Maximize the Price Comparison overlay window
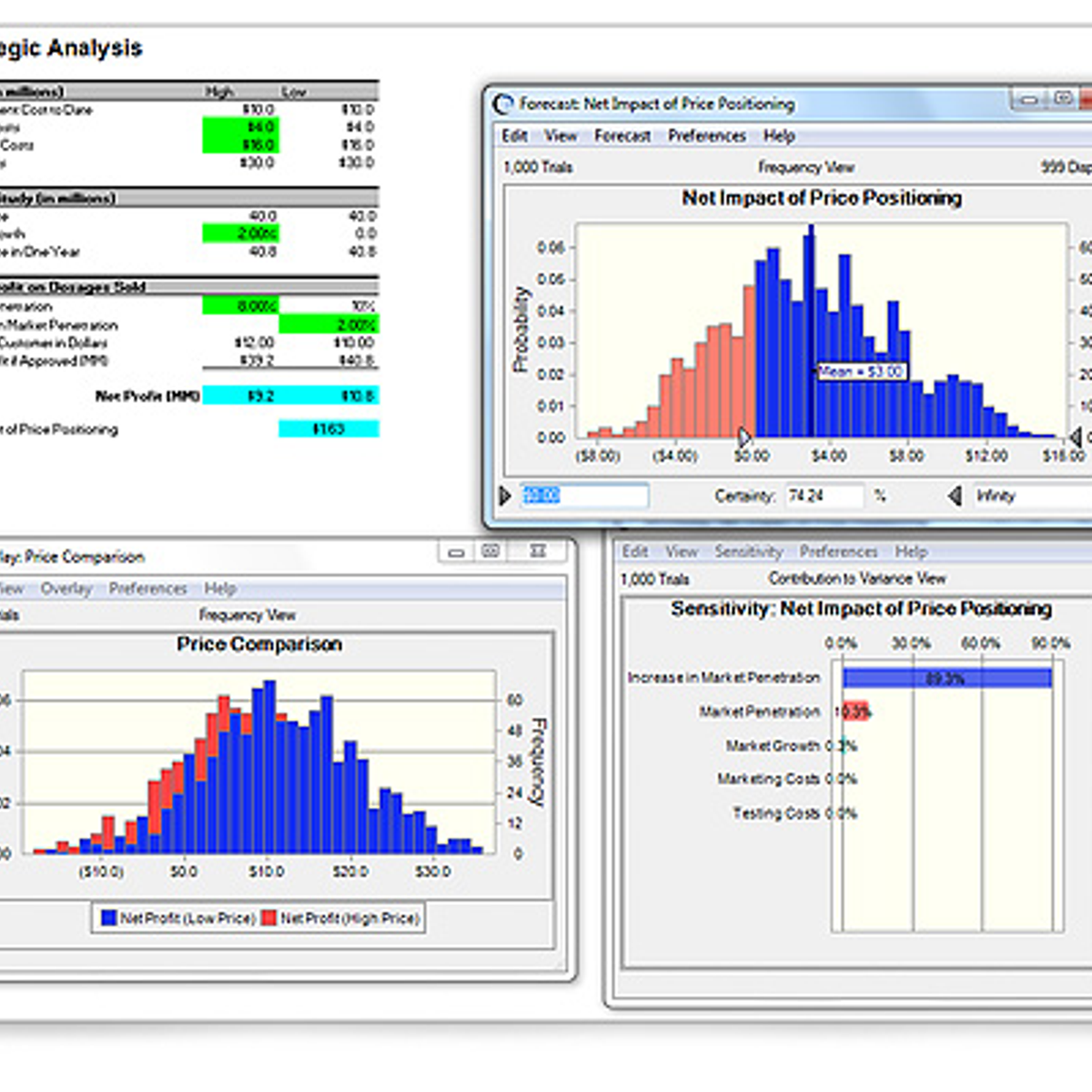The width and height of the screenshot is (1092, 1092). pyautogui.click(x=491, y=551)
